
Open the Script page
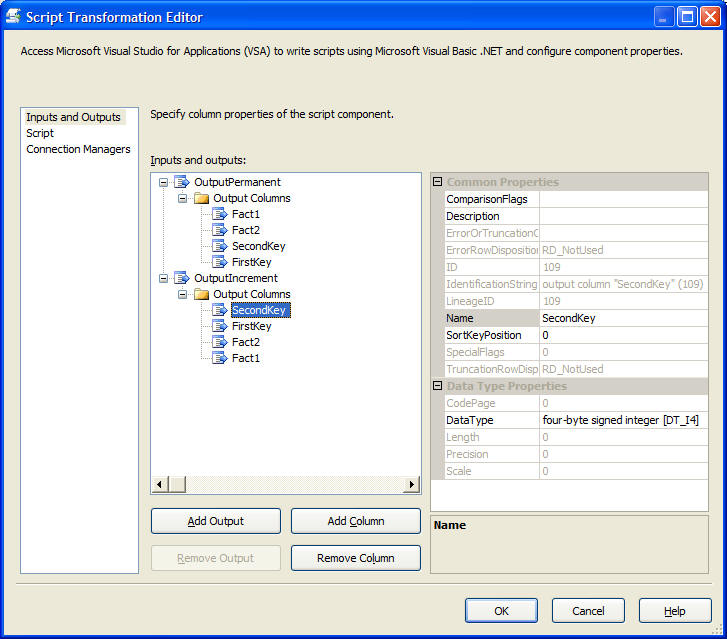(40, 133)
